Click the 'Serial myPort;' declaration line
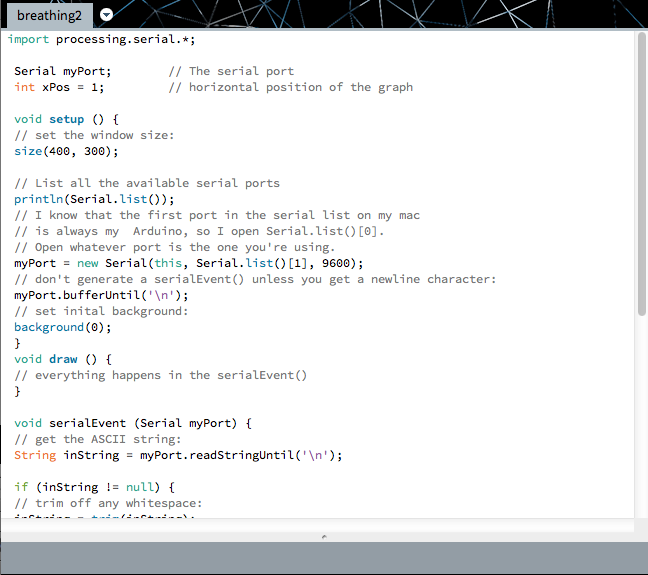 pos(63,71)
